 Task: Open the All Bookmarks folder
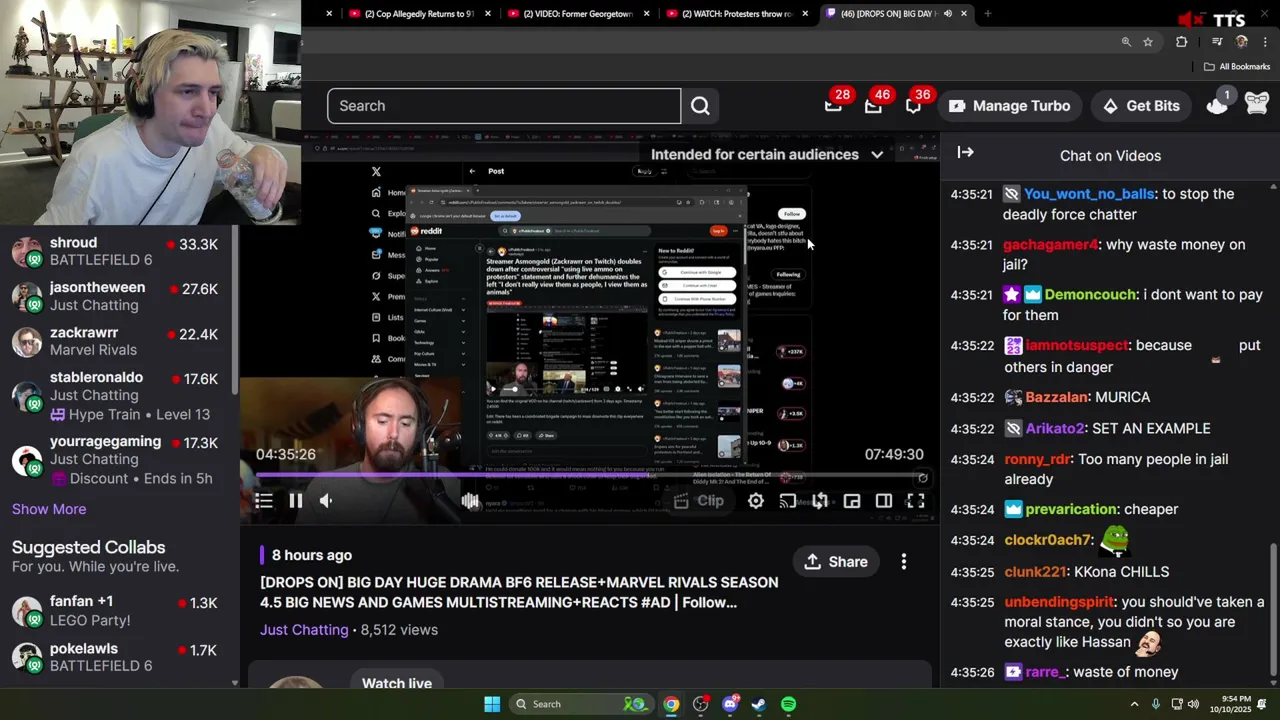click(1236, 67)
